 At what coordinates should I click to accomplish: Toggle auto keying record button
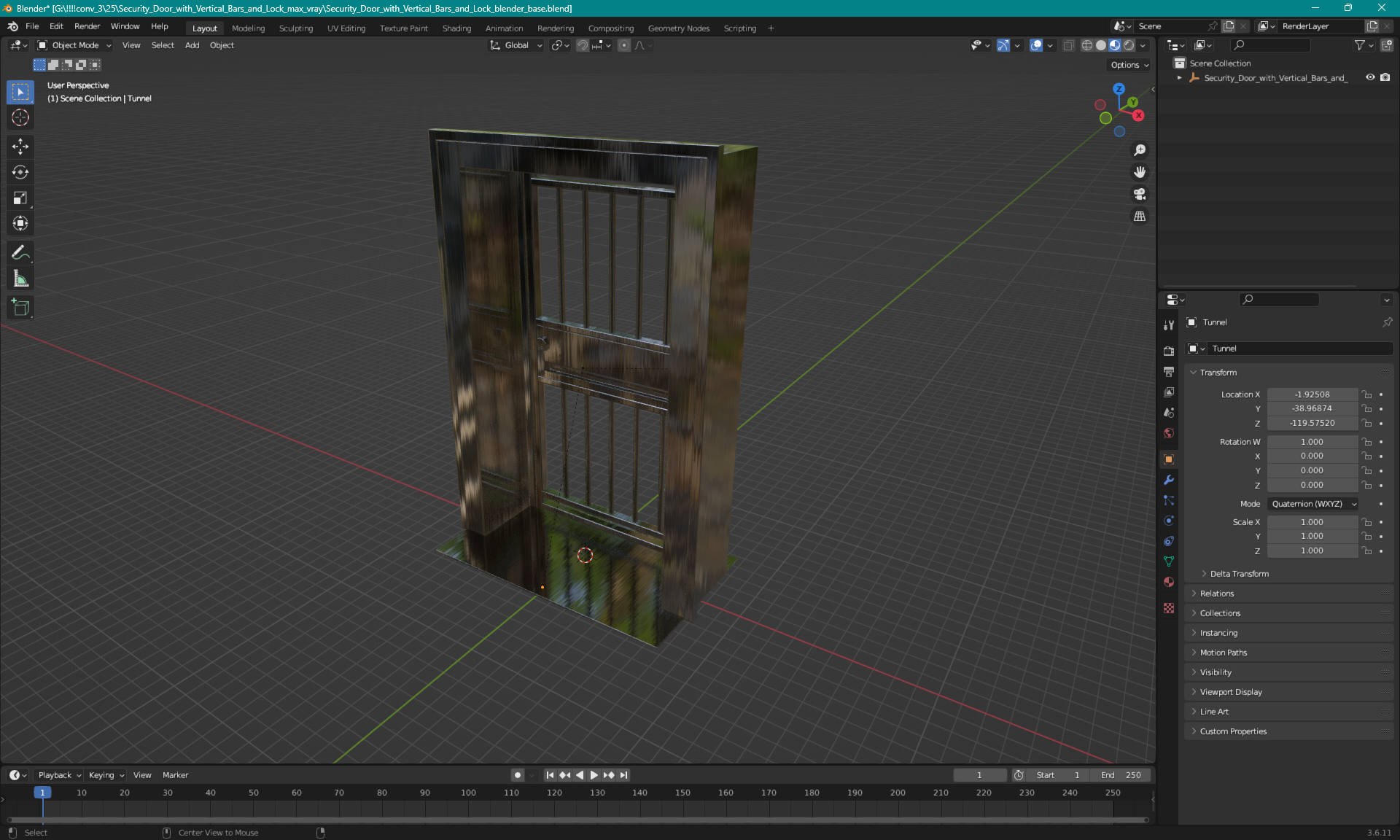click(517, 775)
